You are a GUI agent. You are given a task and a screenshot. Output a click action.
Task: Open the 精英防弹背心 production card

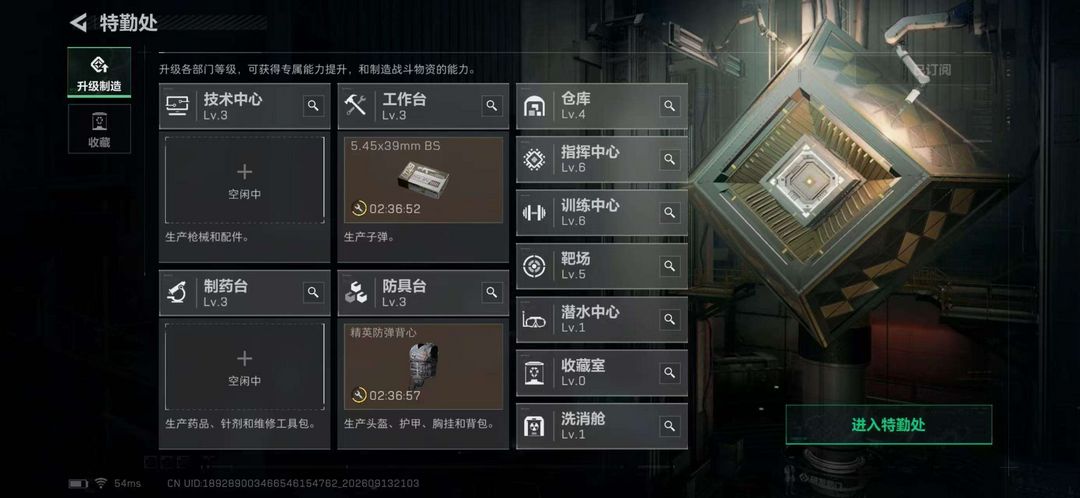point(424,366)
